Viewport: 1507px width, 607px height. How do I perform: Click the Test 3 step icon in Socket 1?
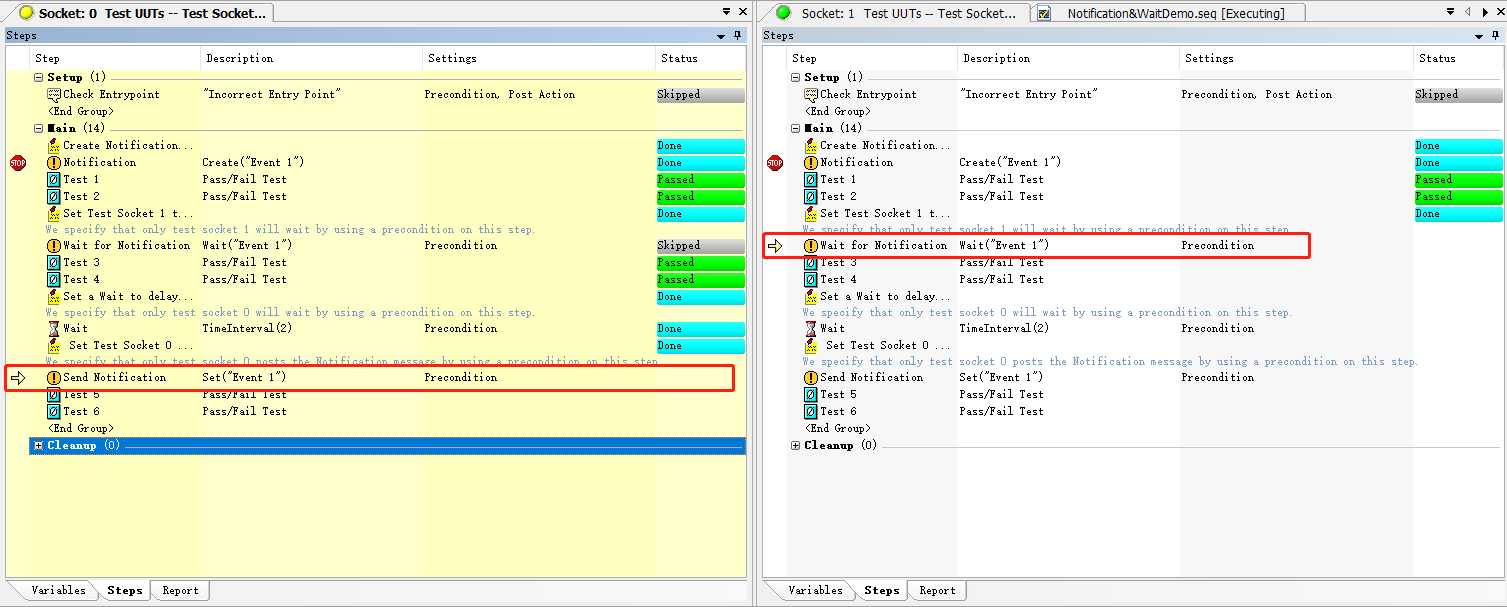pos(811,262)
